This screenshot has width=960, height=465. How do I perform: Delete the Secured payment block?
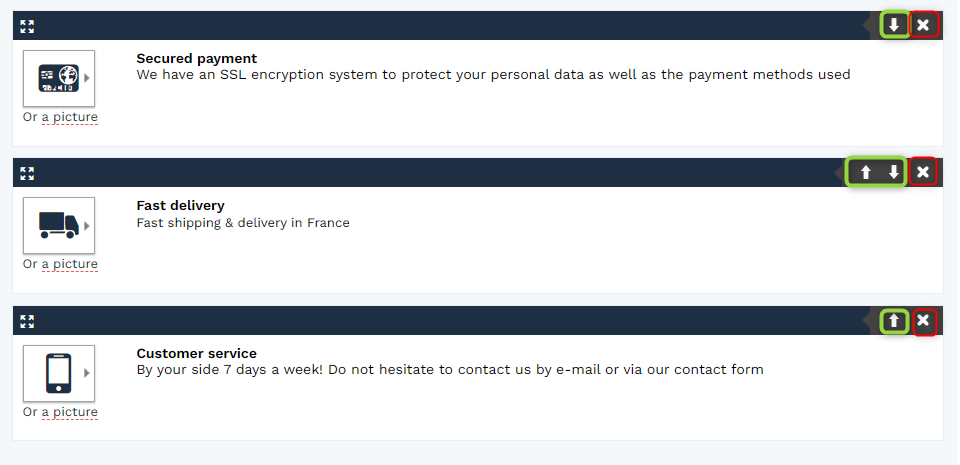click(x=923, y=25)
